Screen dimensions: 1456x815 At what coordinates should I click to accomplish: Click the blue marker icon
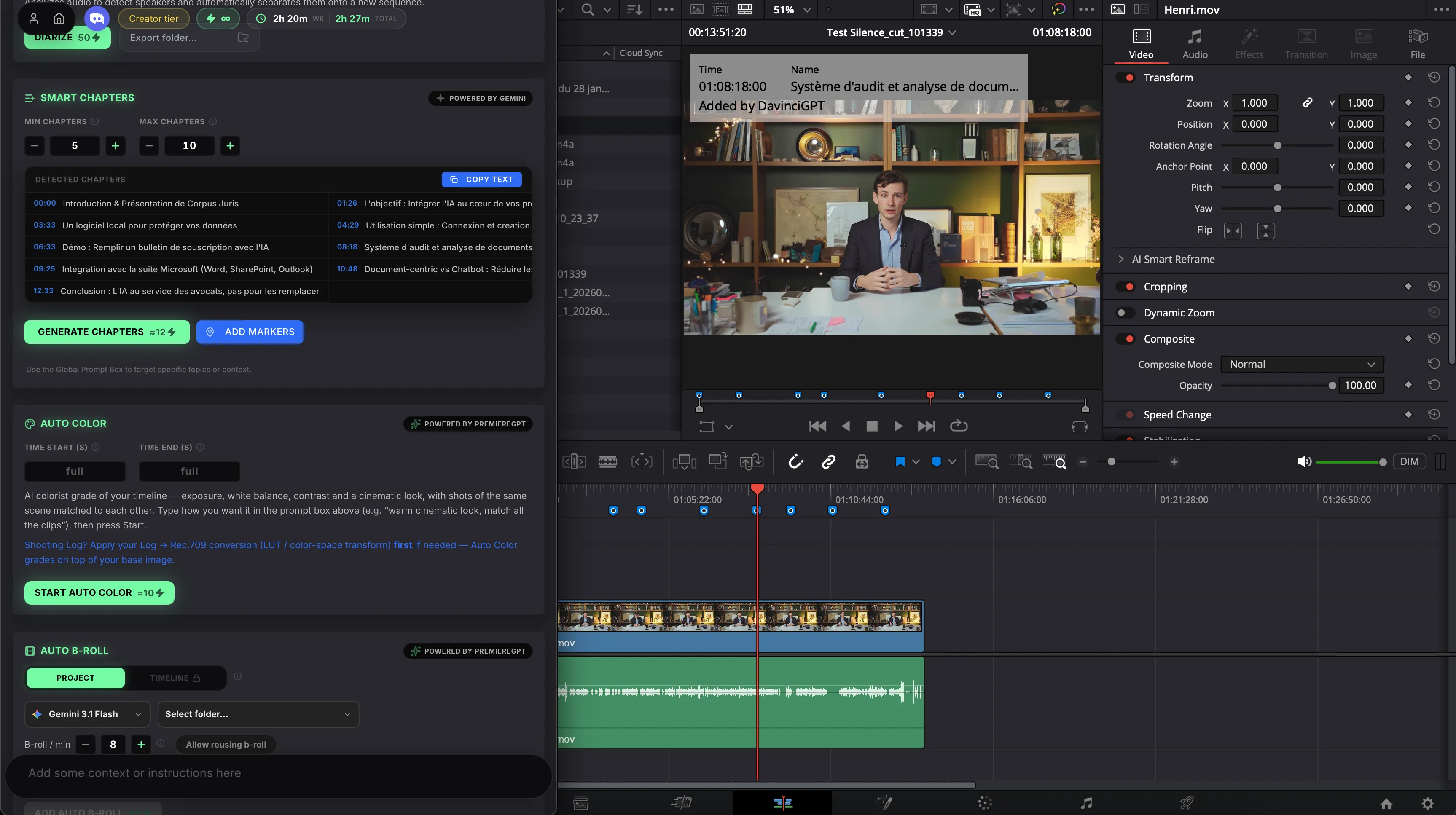[x=937, y=462]
